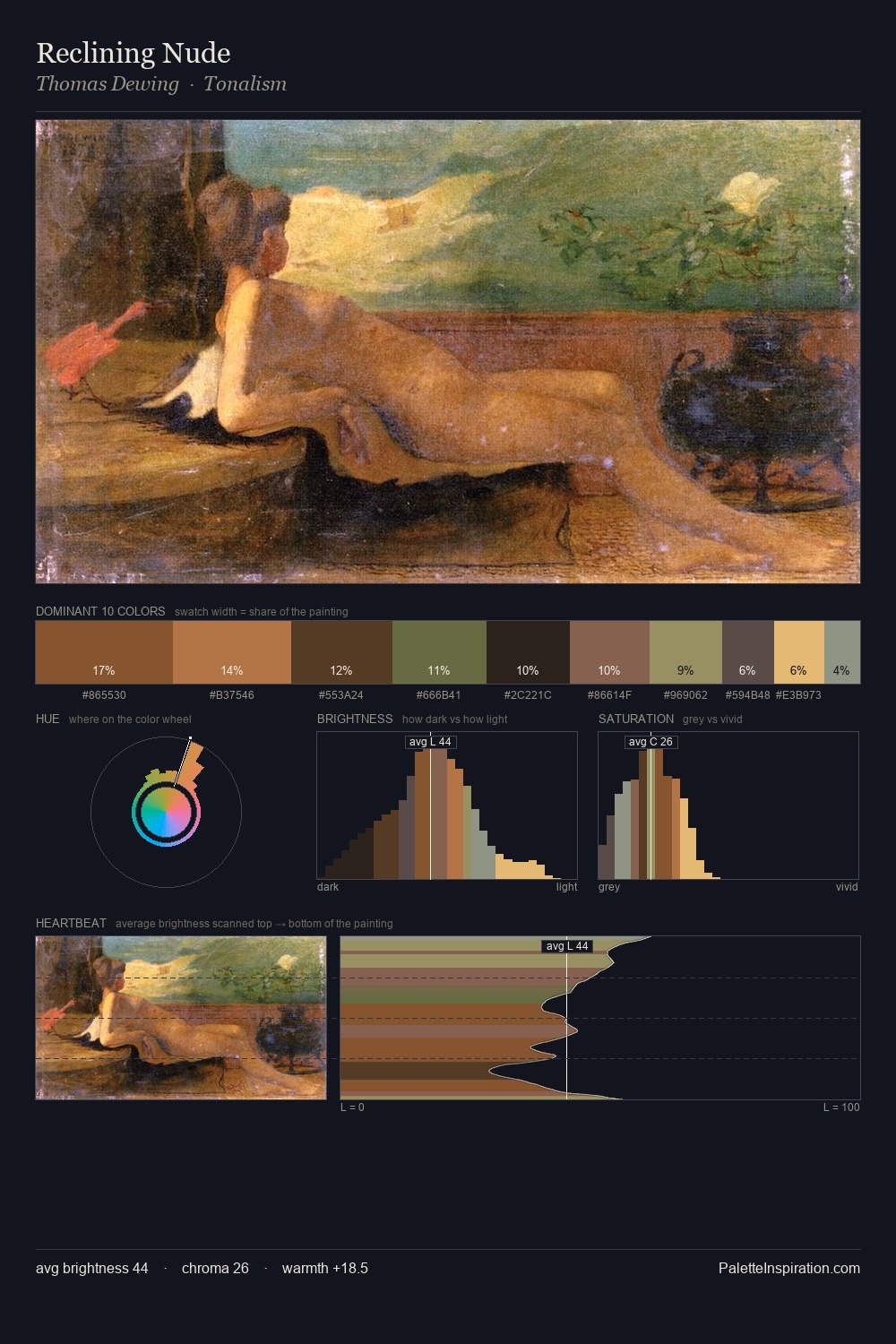Viewport: 896px width, 1344px height.
Task: Click 'where on the color wheel' caption
Action: [x=130, y=719]
